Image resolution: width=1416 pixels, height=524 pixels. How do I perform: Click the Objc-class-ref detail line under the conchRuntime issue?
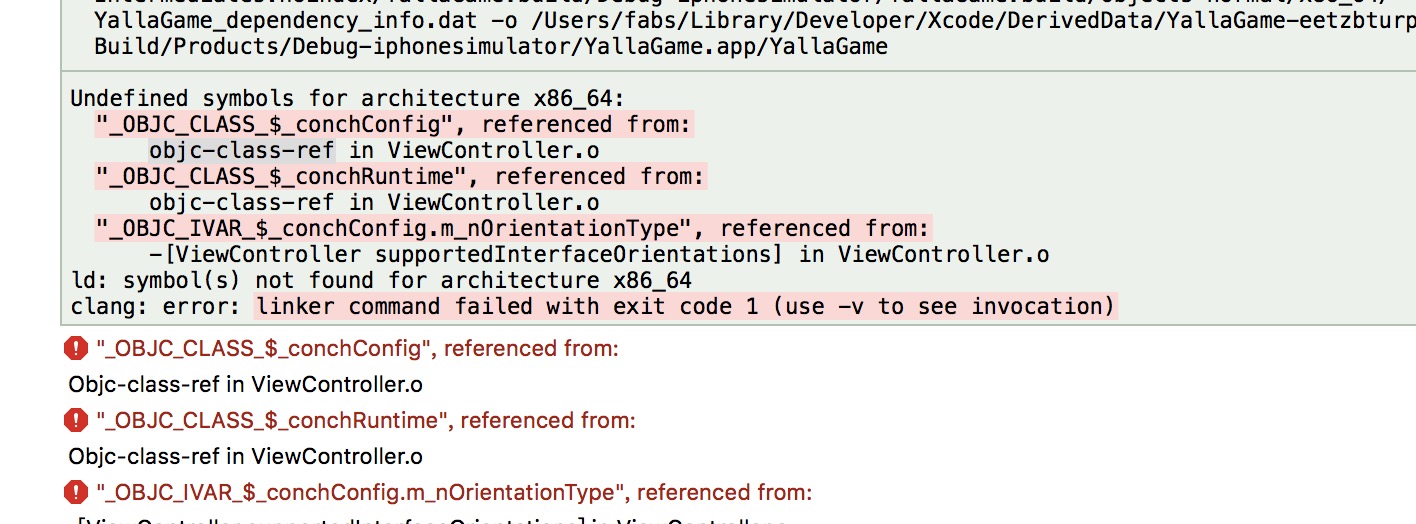click(x=245, y=456)
